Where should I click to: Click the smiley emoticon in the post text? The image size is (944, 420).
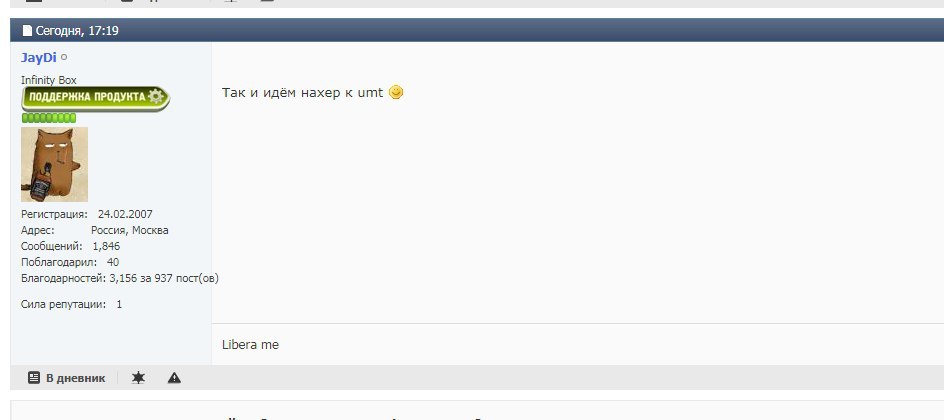click(396, 93)
